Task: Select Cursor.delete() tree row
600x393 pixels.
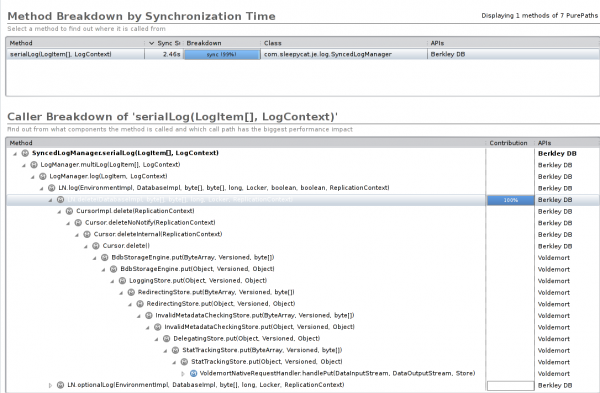Action: 126,246
